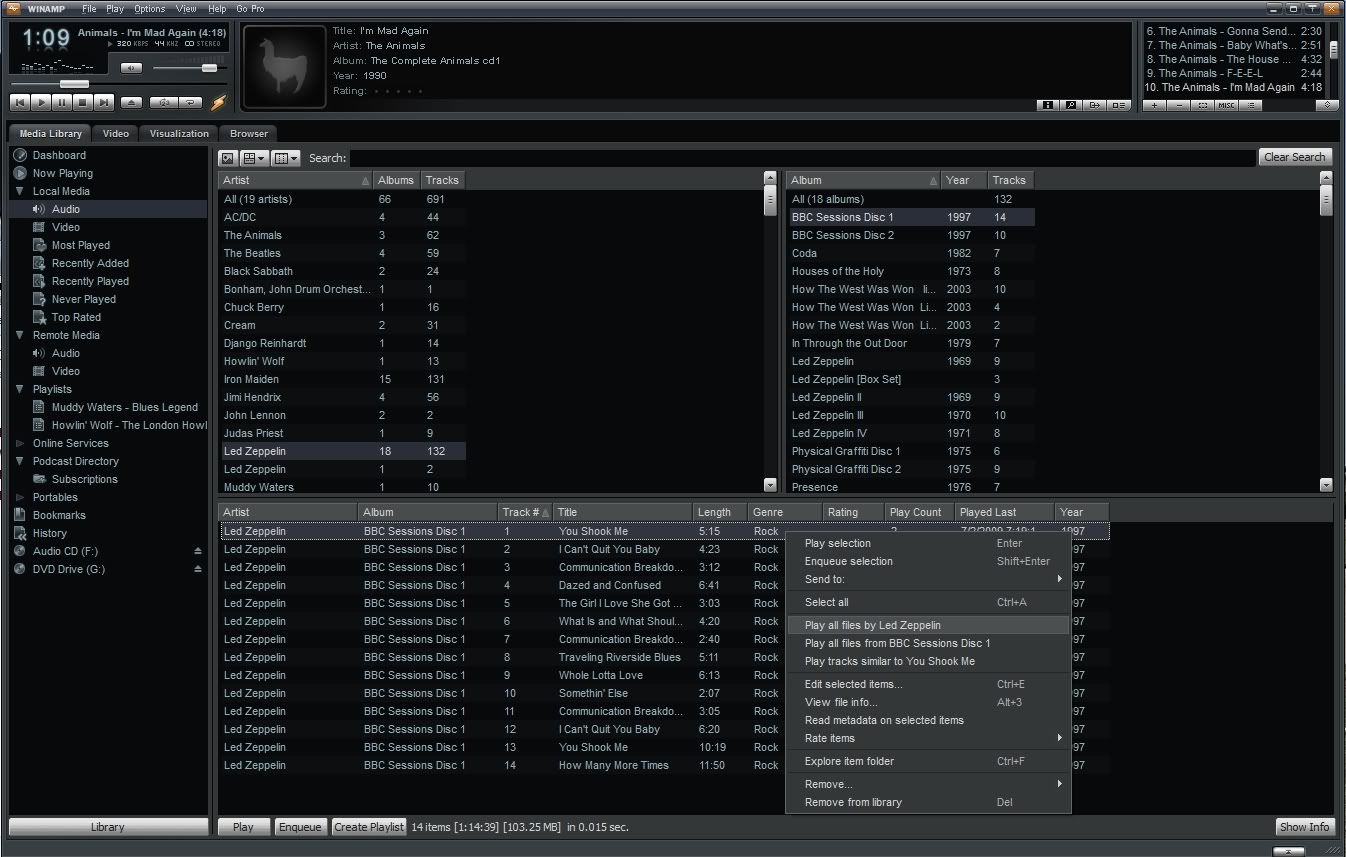Click the playlist remove (−) button
This screenshot has height=857, width=1346.
click(x=1179, y=105)
